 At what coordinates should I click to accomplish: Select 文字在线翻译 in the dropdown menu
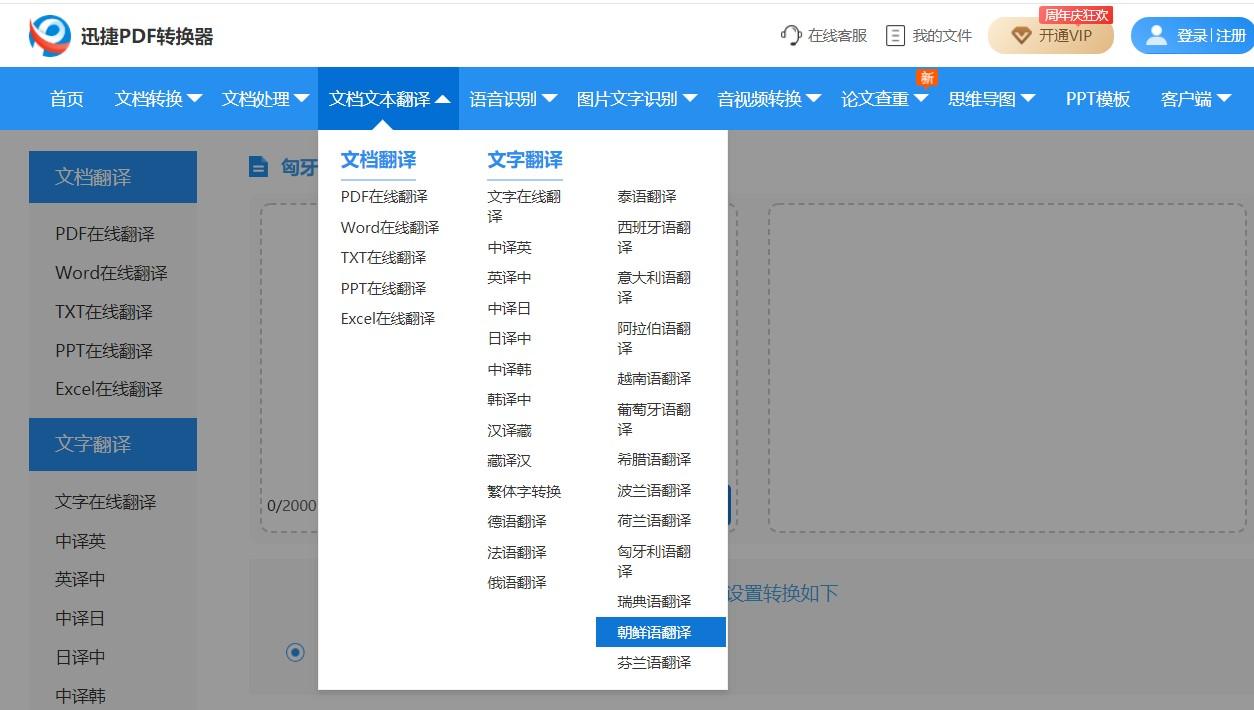(524, 206)
